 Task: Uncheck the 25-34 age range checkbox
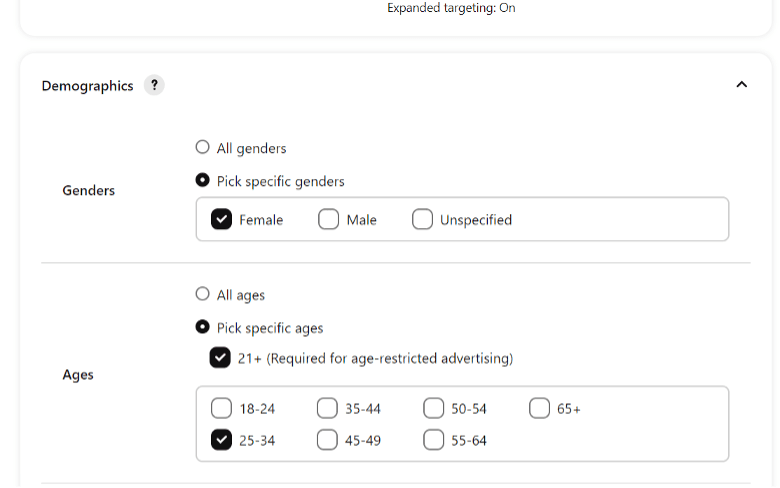pyautogui.click(x=221, y=440)
